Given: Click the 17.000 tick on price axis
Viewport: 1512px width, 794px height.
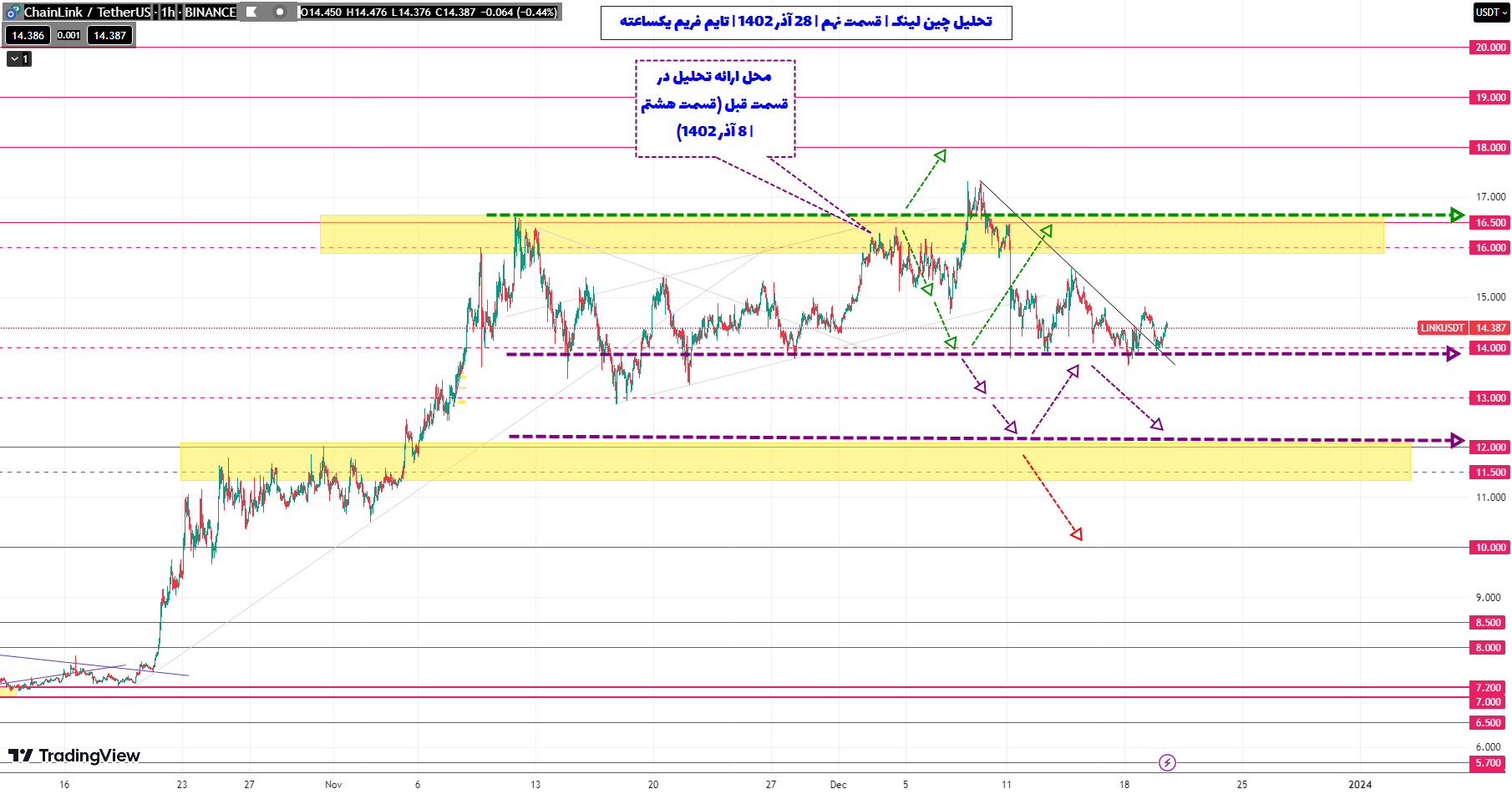Looking at the screenshot, I should [x=1490, y=197].
